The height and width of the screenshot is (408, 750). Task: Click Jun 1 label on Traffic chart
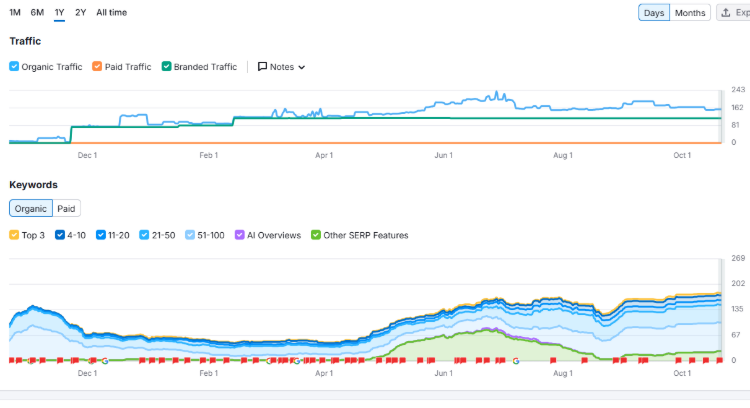click(443, 155)
